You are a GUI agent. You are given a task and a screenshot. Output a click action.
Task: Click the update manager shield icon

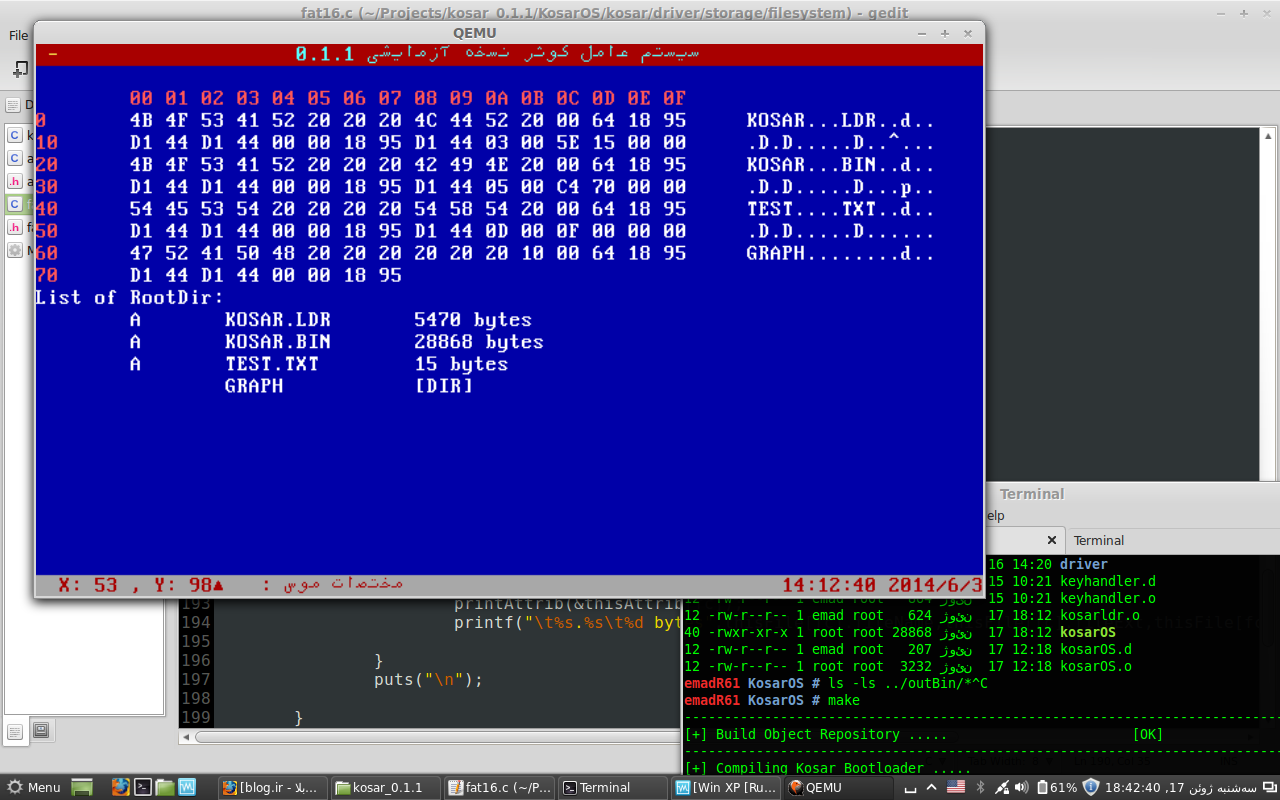coord(1091,787)
